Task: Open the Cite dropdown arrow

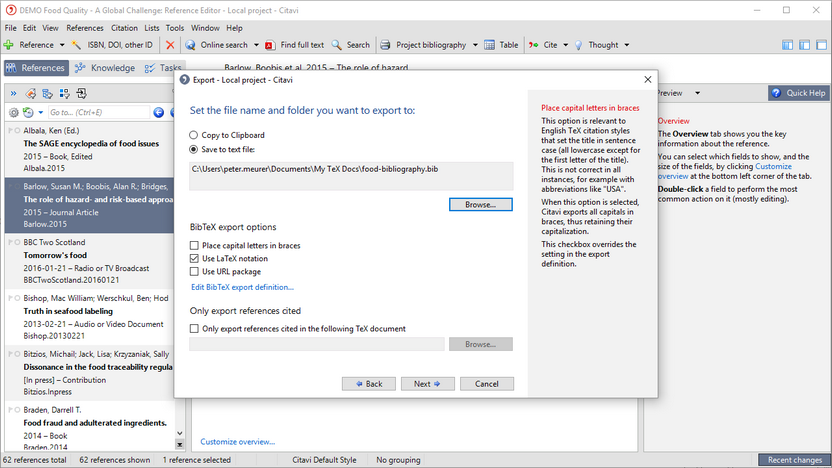Action: (x=565, y=45)
